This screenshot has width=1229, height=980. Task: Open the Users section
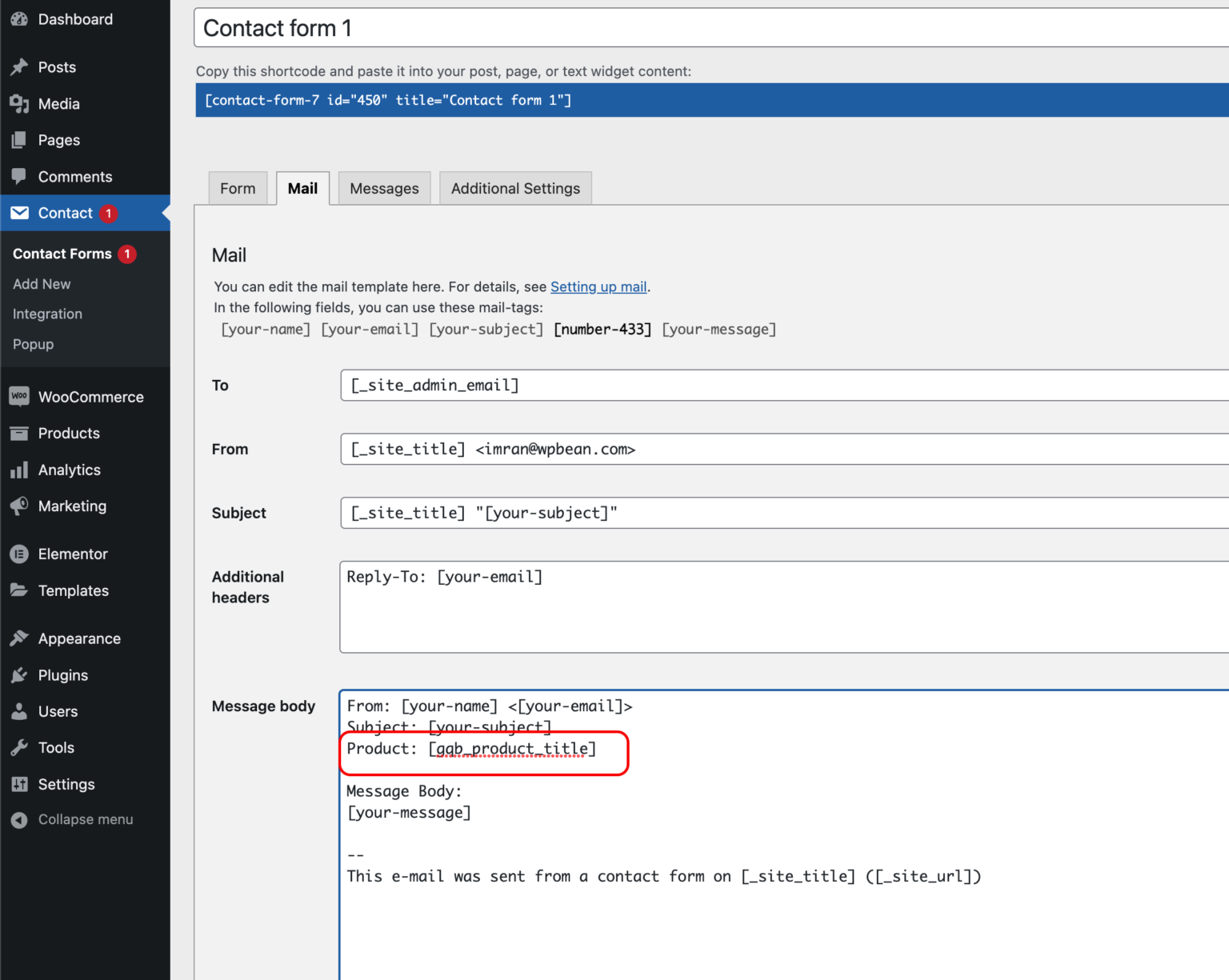58,711
